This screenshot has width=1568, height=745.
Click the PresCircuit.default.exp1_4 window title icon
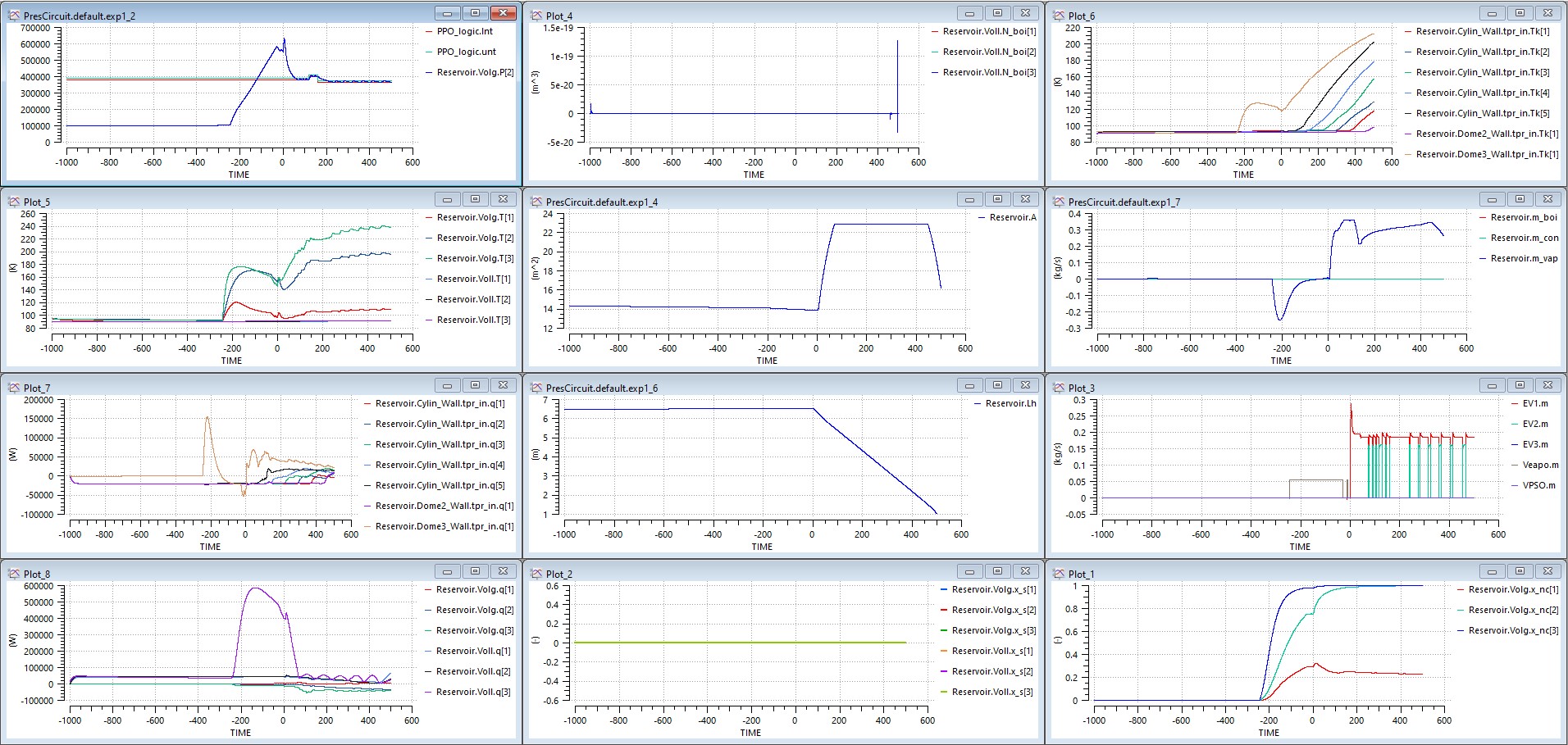[536, 202]
